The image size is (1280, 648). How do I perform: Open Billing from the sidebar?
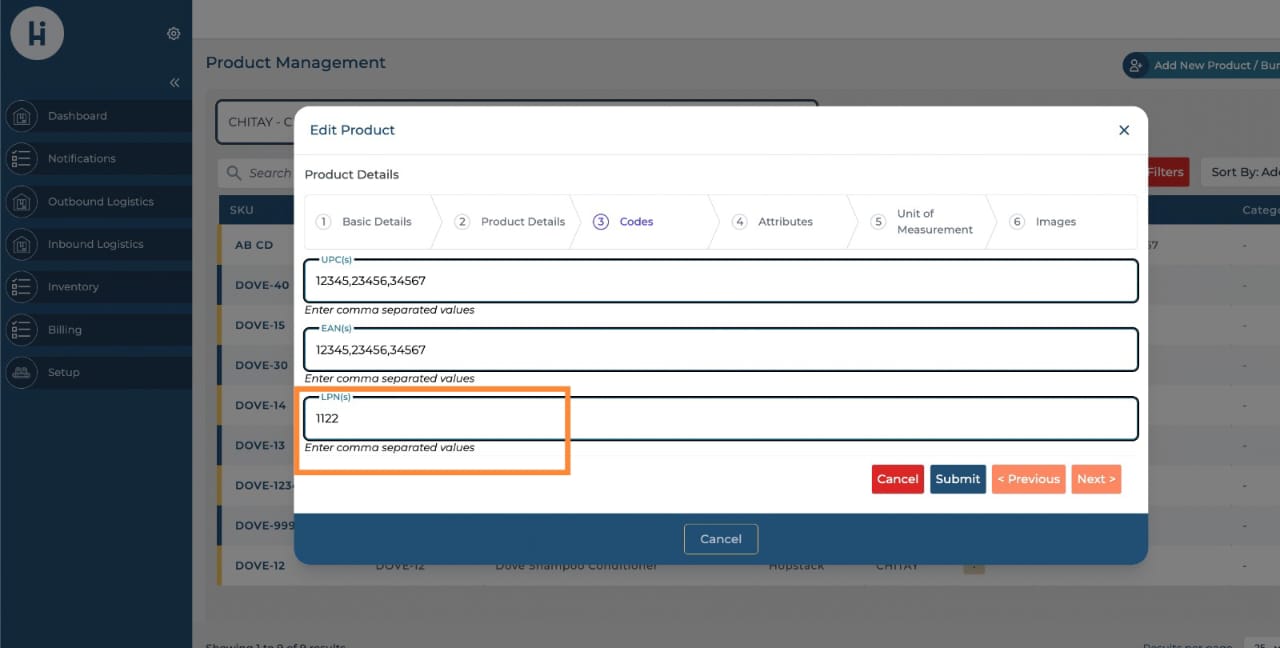point(65,330)
